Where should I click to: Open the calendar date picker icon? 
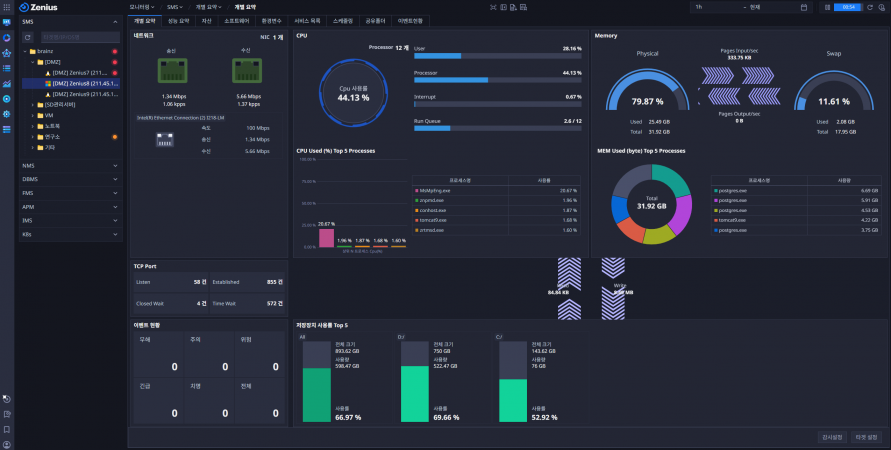tap(803, 7)
